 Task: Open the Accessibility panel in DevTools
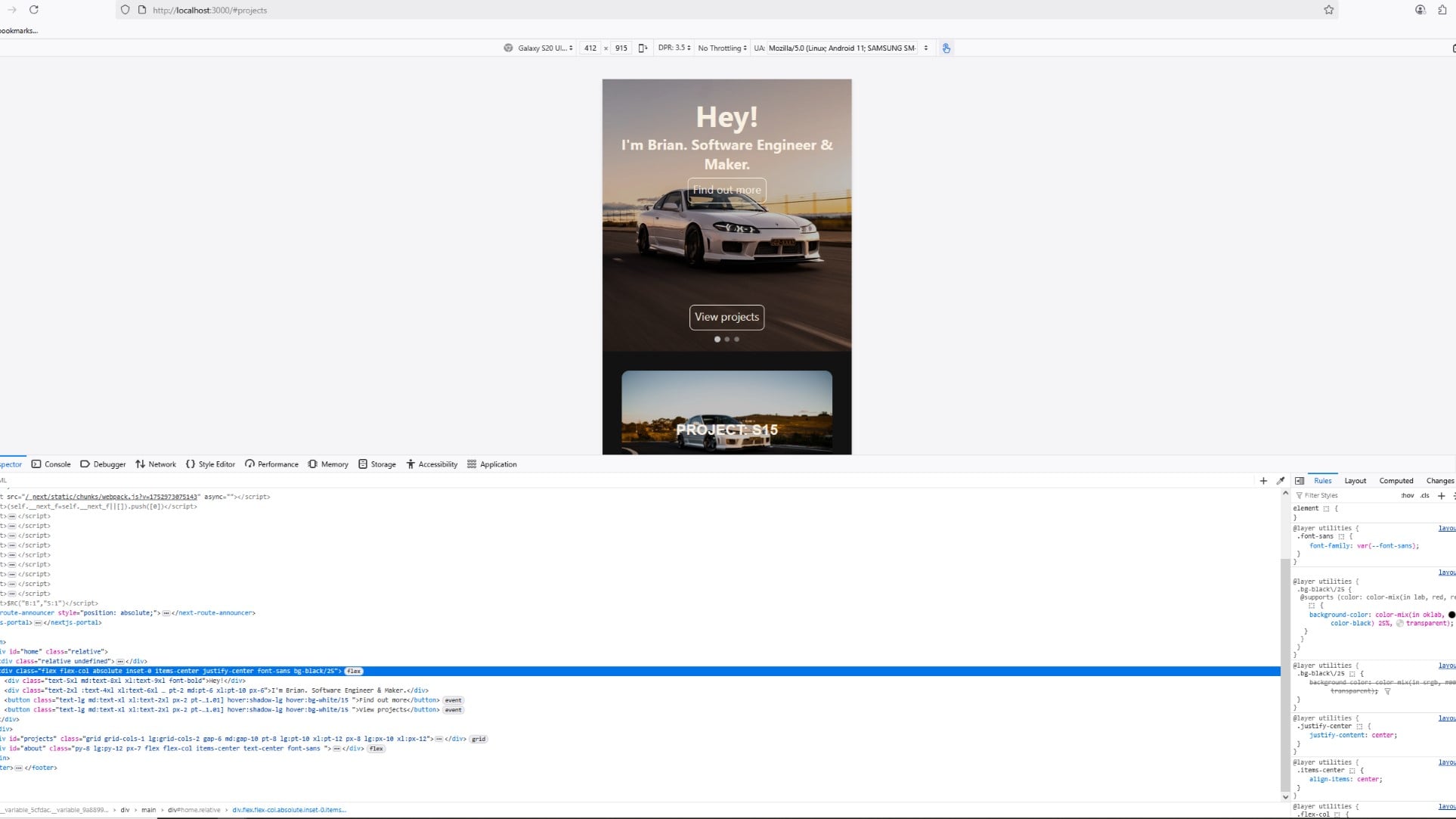[432, 464]
